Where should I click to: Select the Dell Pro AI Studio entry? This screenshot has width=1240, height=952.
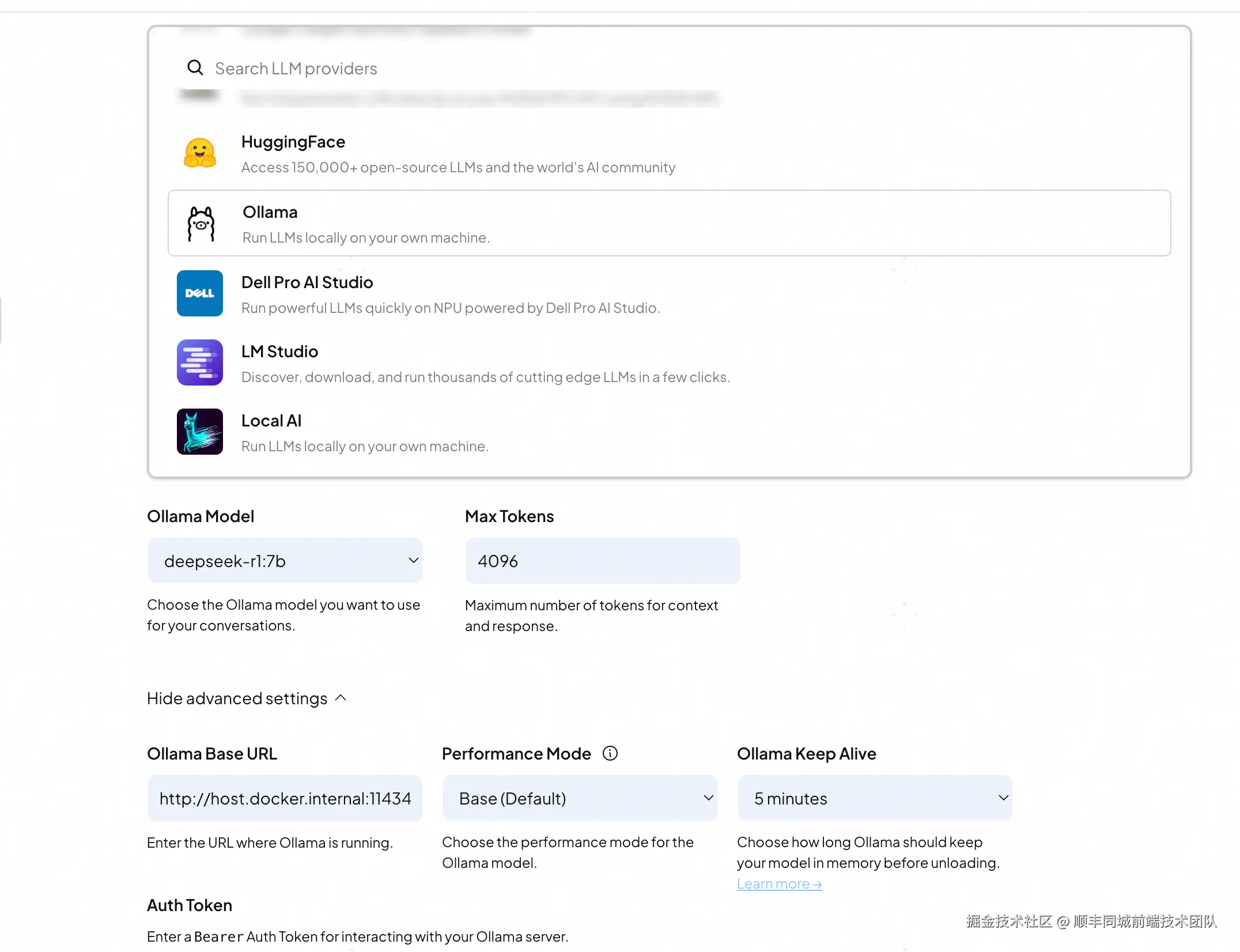pos(449,295)
